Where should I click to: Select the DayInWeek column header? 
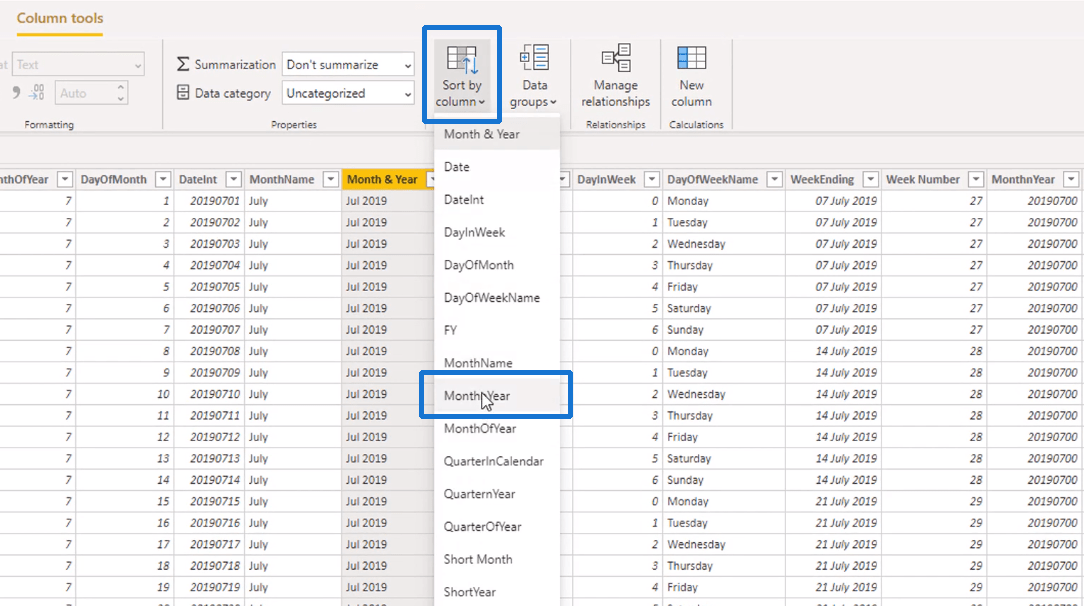tap(606, 180)
